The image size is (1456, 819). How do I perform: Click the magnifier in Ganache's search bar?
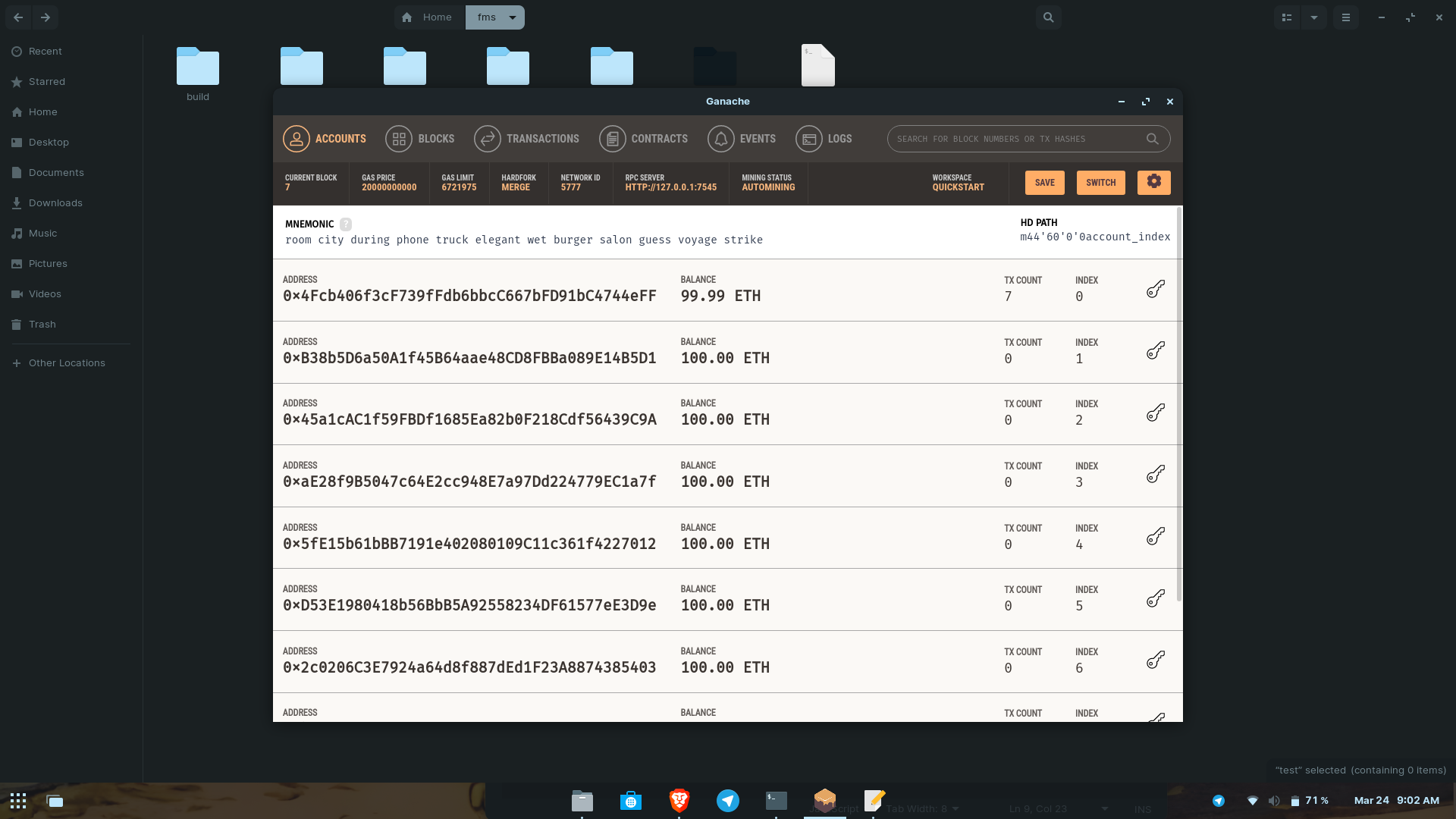point(1152,139)
